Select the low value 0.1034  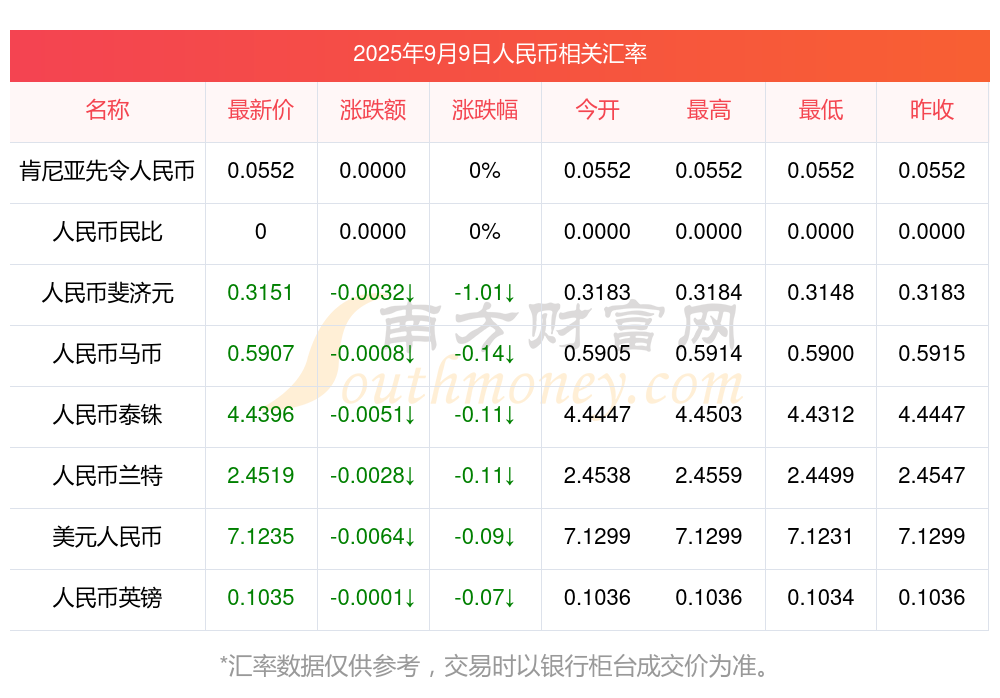[x=821, y=597]
